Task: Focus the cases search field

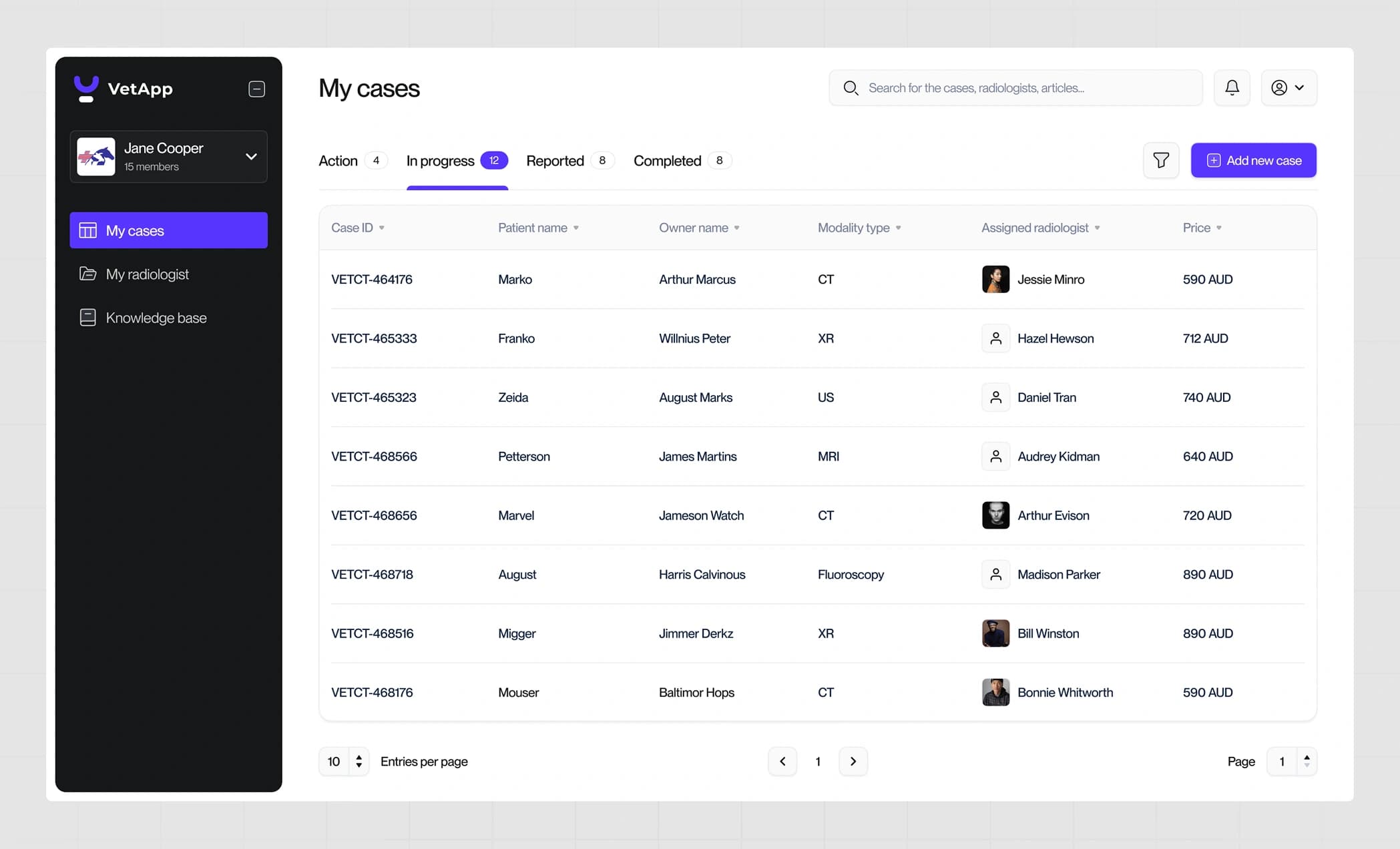Action: pos(1015,87)
